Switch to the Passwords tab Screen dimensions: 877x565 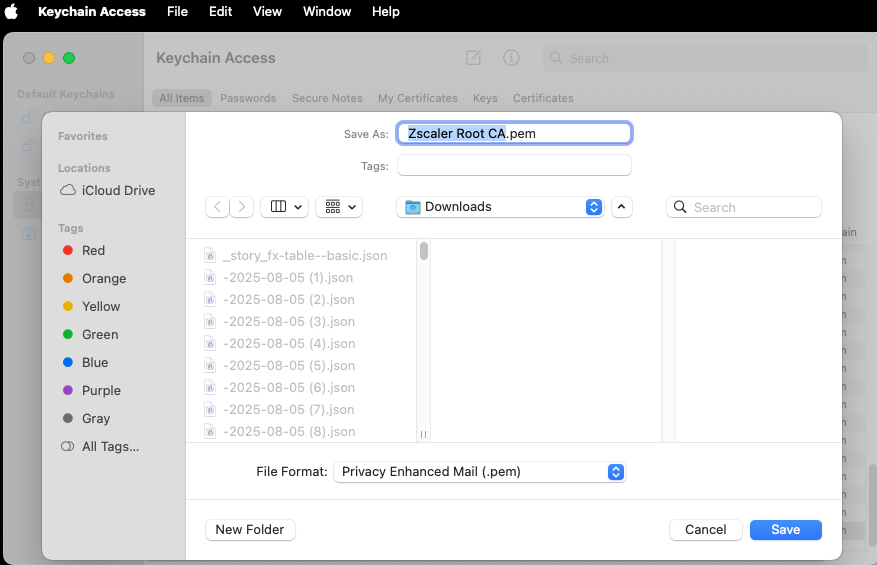click(x=248, y=98)
